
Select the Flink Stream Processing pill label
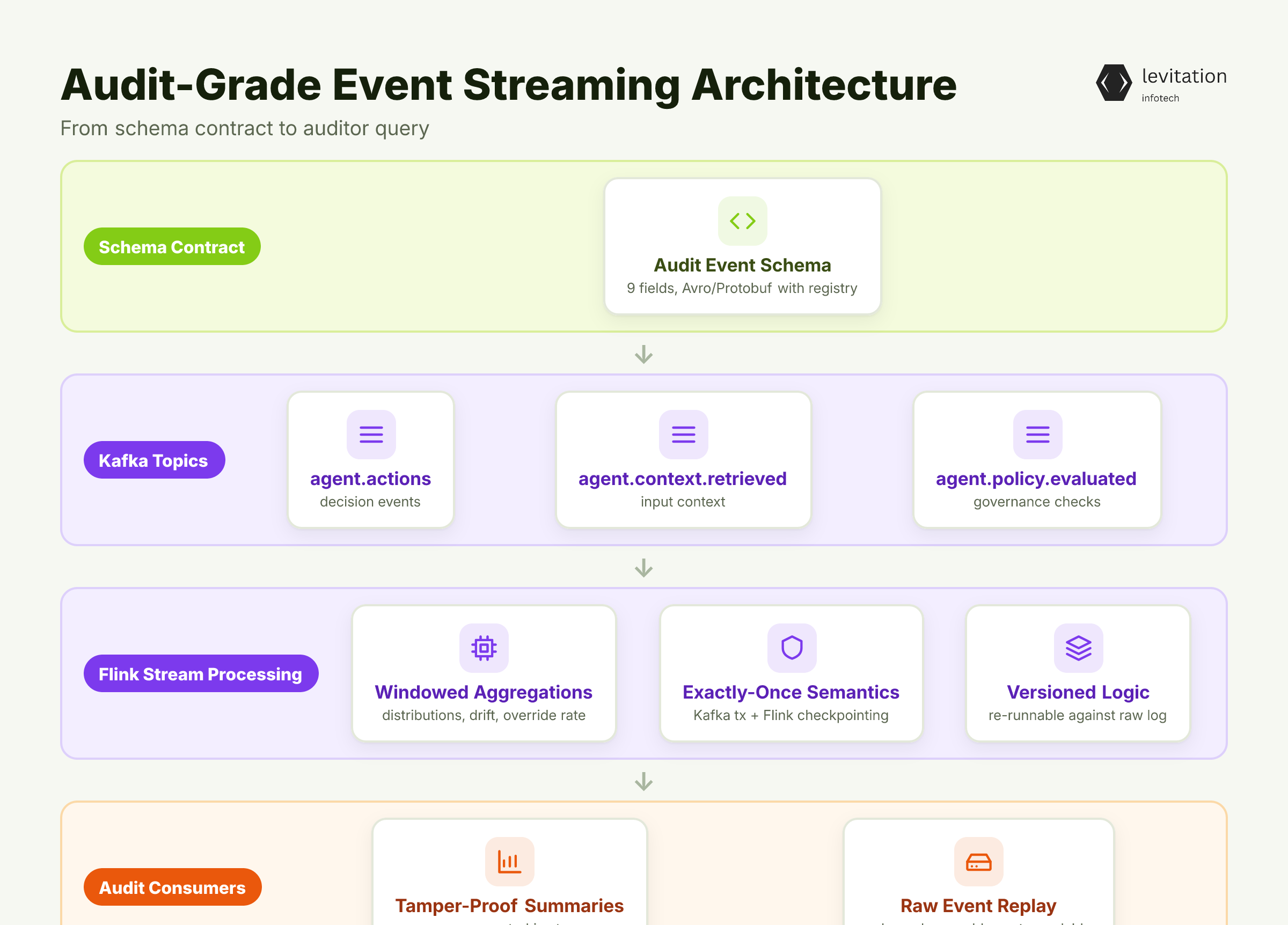click(x=201, y=673)
